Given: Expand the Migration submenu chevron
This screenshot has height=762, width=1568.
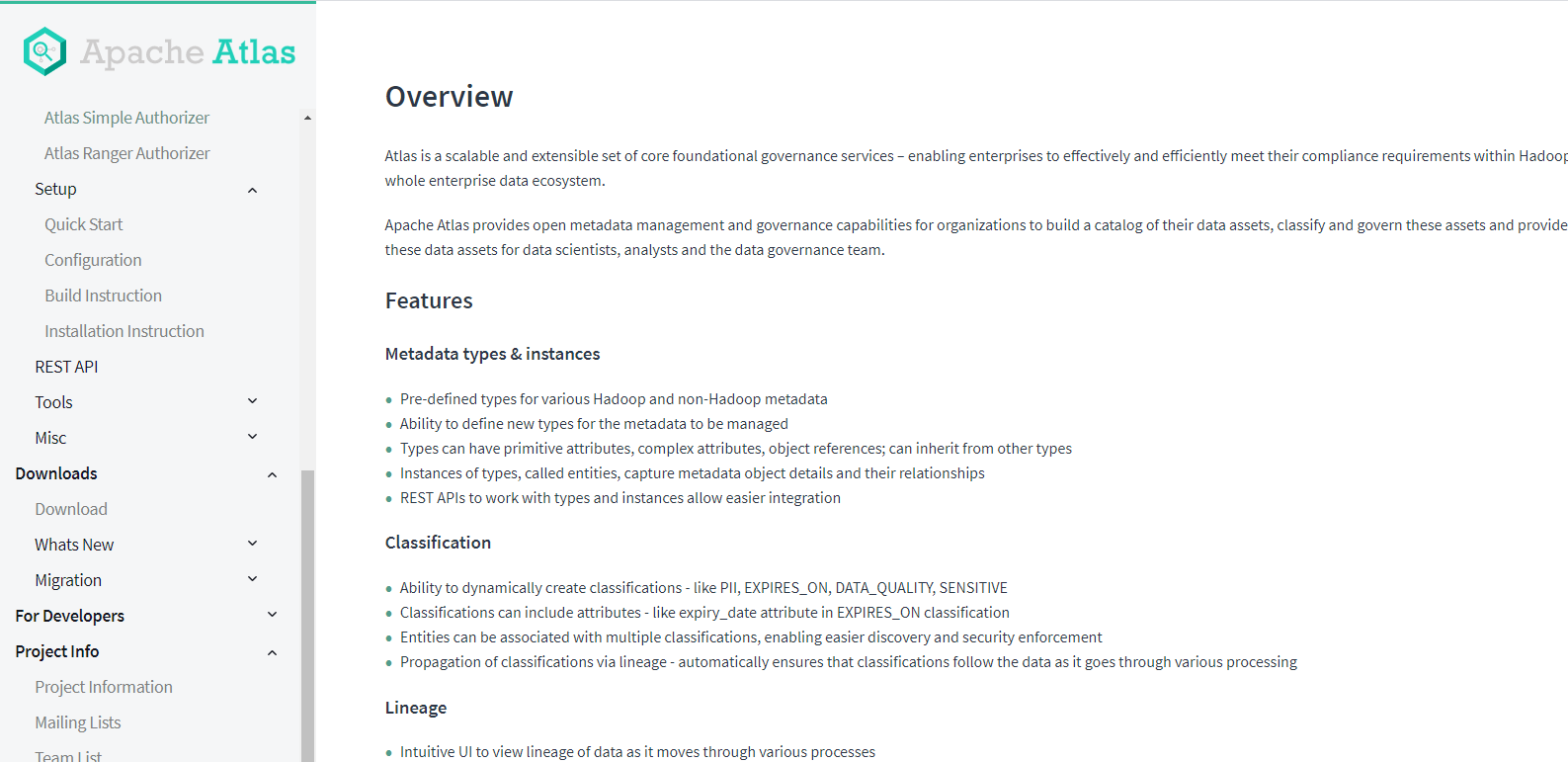Looking at the screenshot, I should 252,579.
